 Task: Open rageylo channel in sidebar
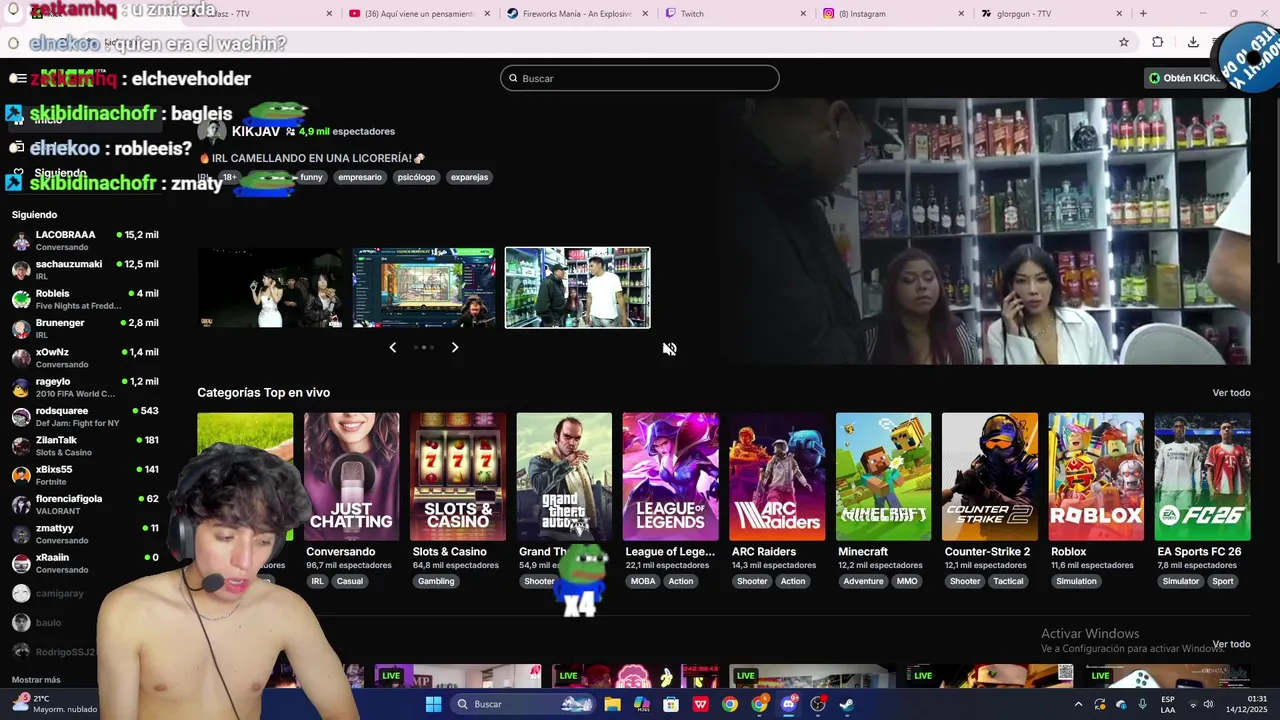coord(85,387)
